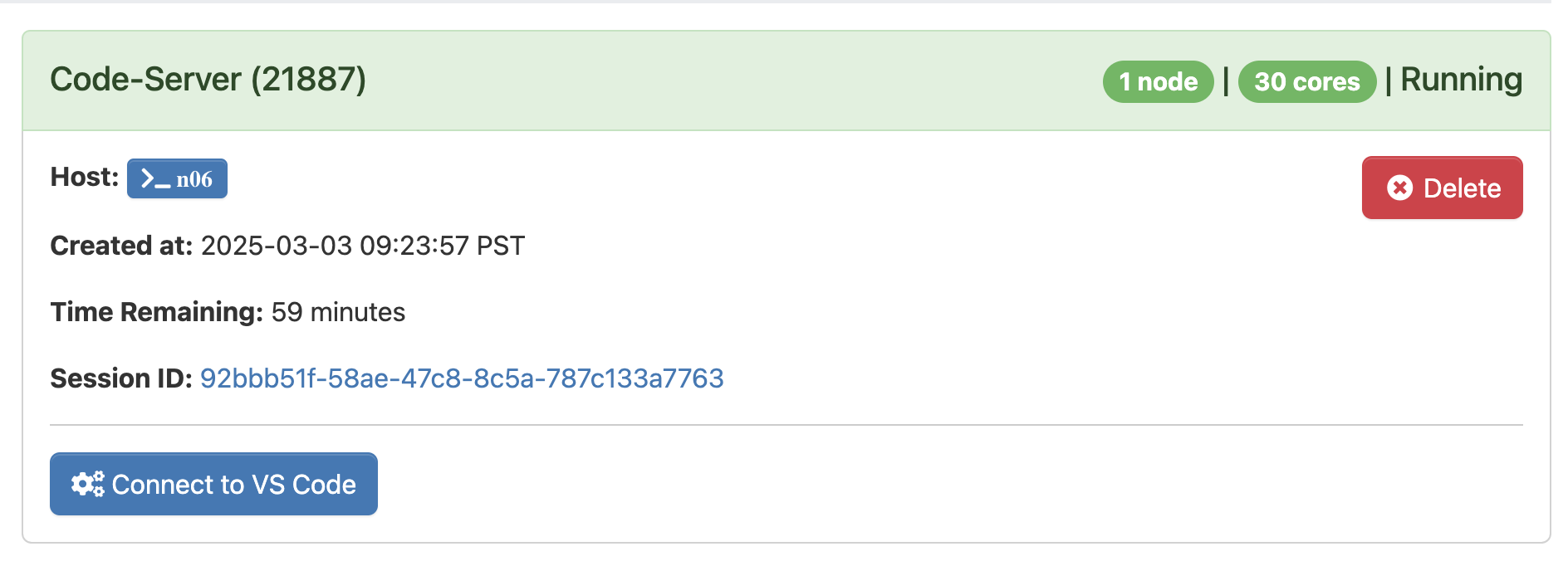Image resolution: width=1568 pixels, height=566 pixels.
Task: Click the gears icon on Connect button
Action: click(87, 484)
